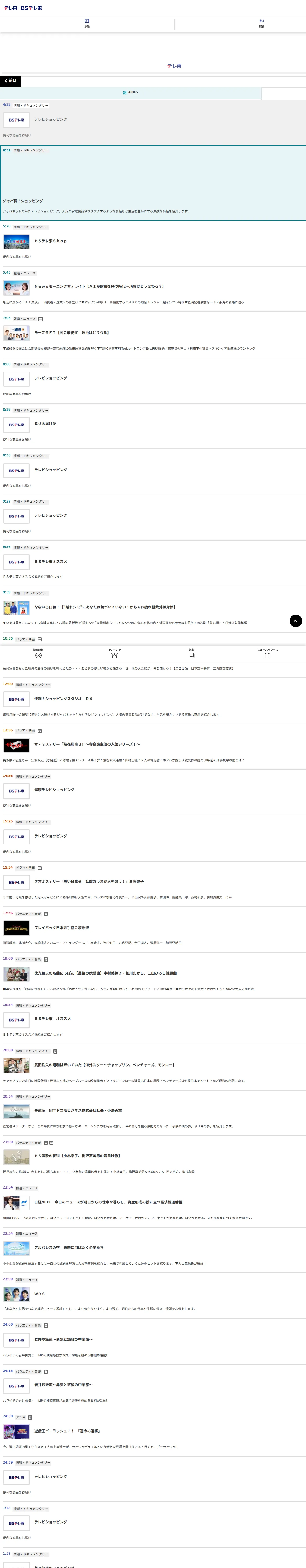
Task: Click subtitle icon on 24:15 岩井狩野道 row
Action: pos(46,1371)
